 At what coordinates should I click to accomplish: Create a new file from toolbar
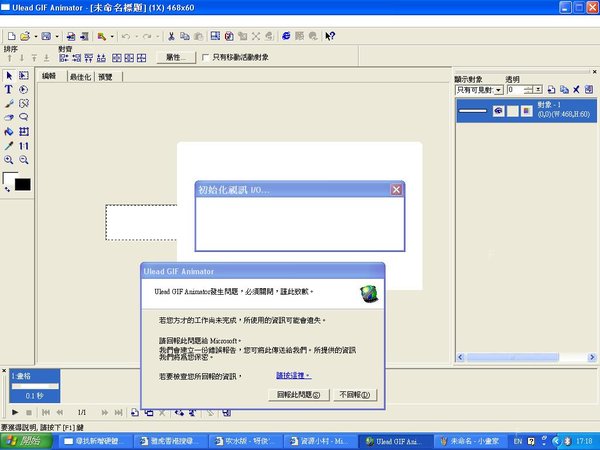point(12,36)
